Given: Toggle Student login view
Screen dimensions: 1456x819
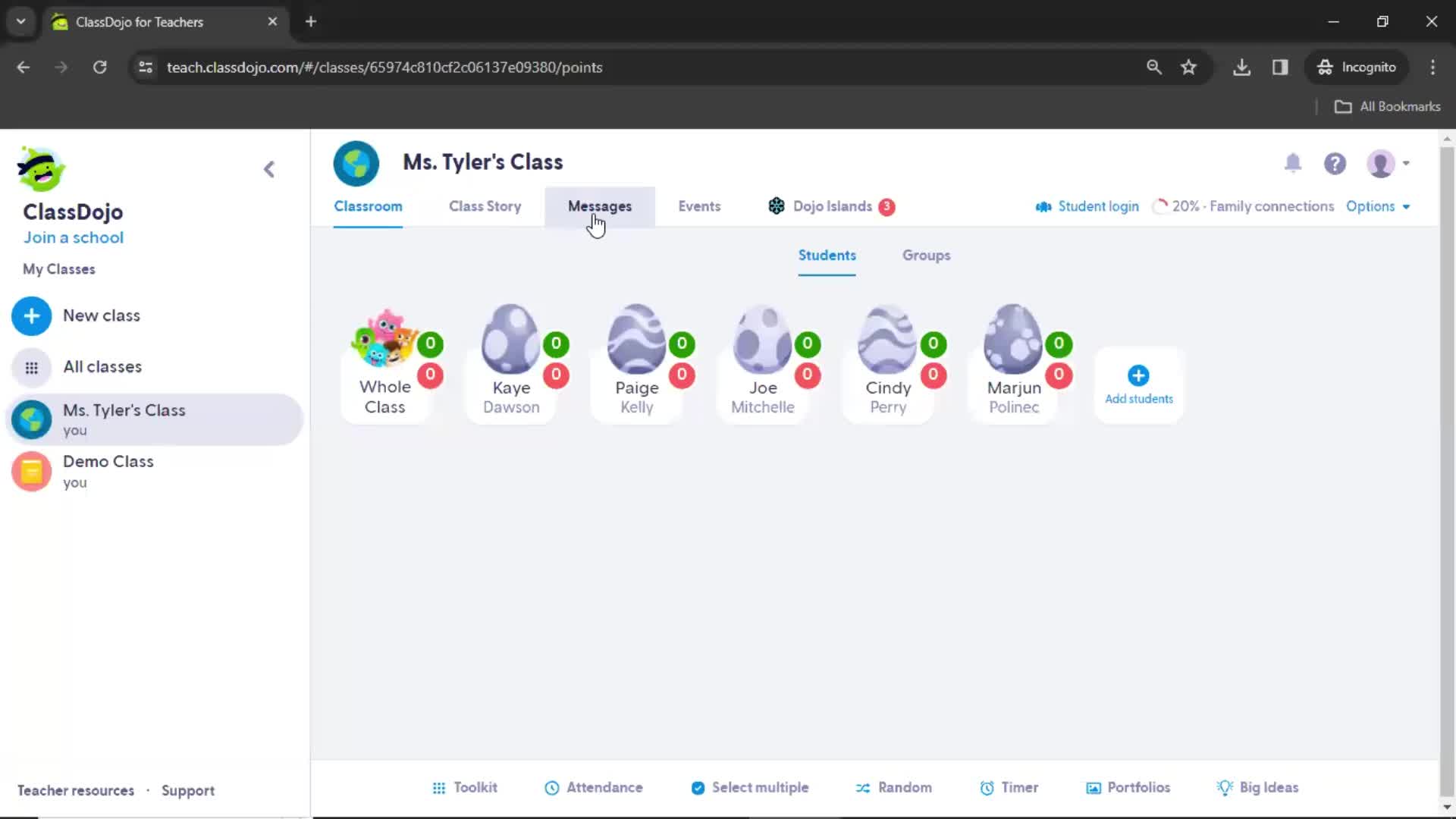Looking at the screenshot, I should [x=1088, y=206].
